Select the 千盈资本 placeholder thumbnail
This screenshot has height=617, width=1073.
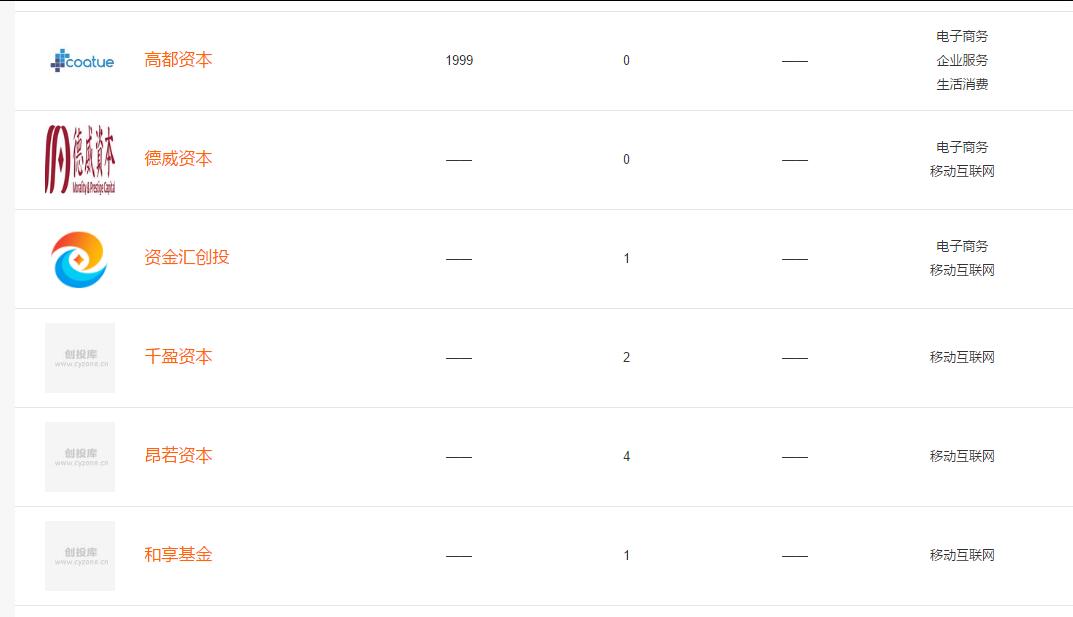pos(80,358)
